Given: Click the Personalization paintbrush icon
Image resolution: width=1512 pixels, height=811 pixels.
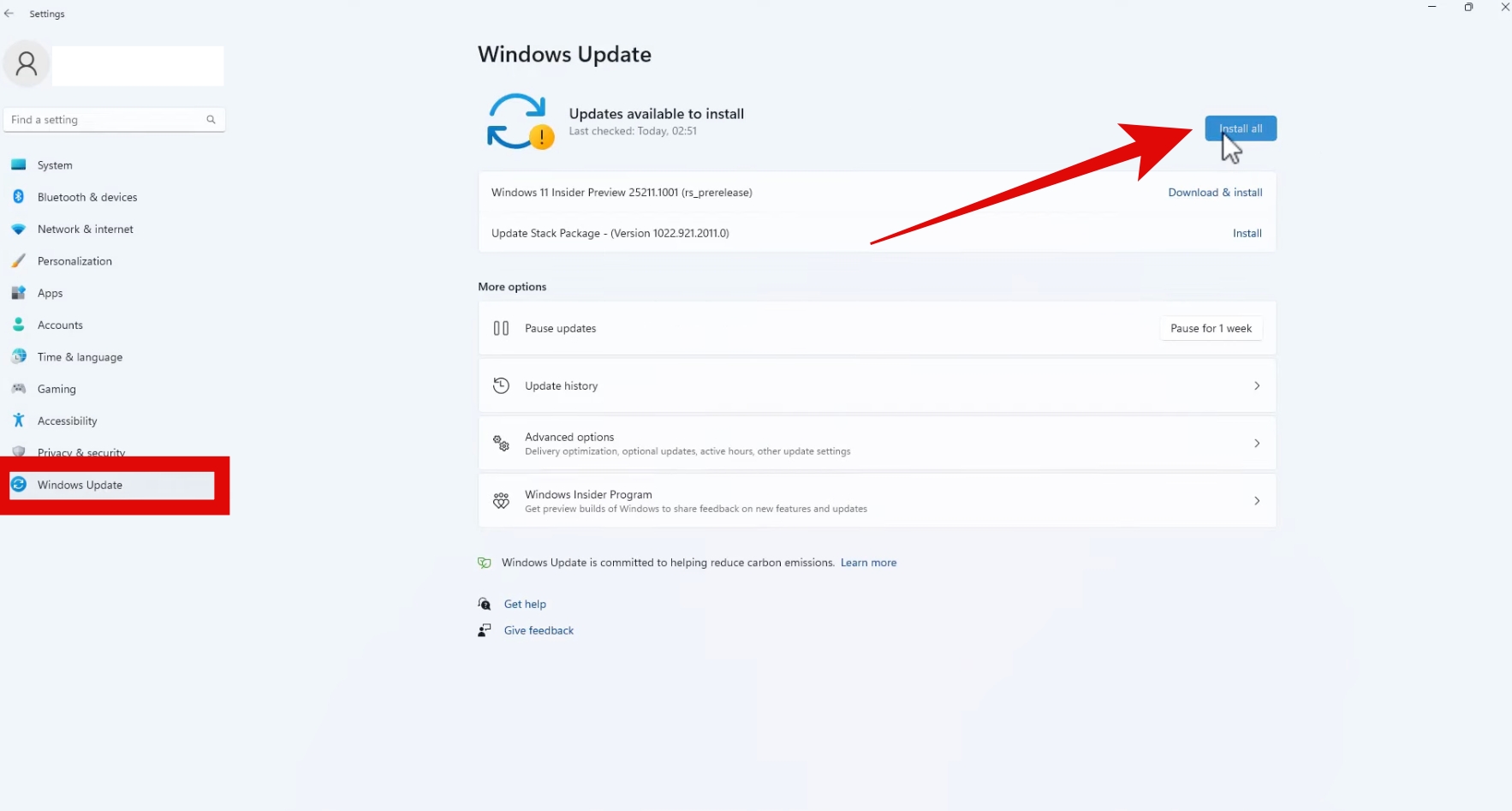Looking at the screenshot, I should pyautogui.click(x=19, y=261).
